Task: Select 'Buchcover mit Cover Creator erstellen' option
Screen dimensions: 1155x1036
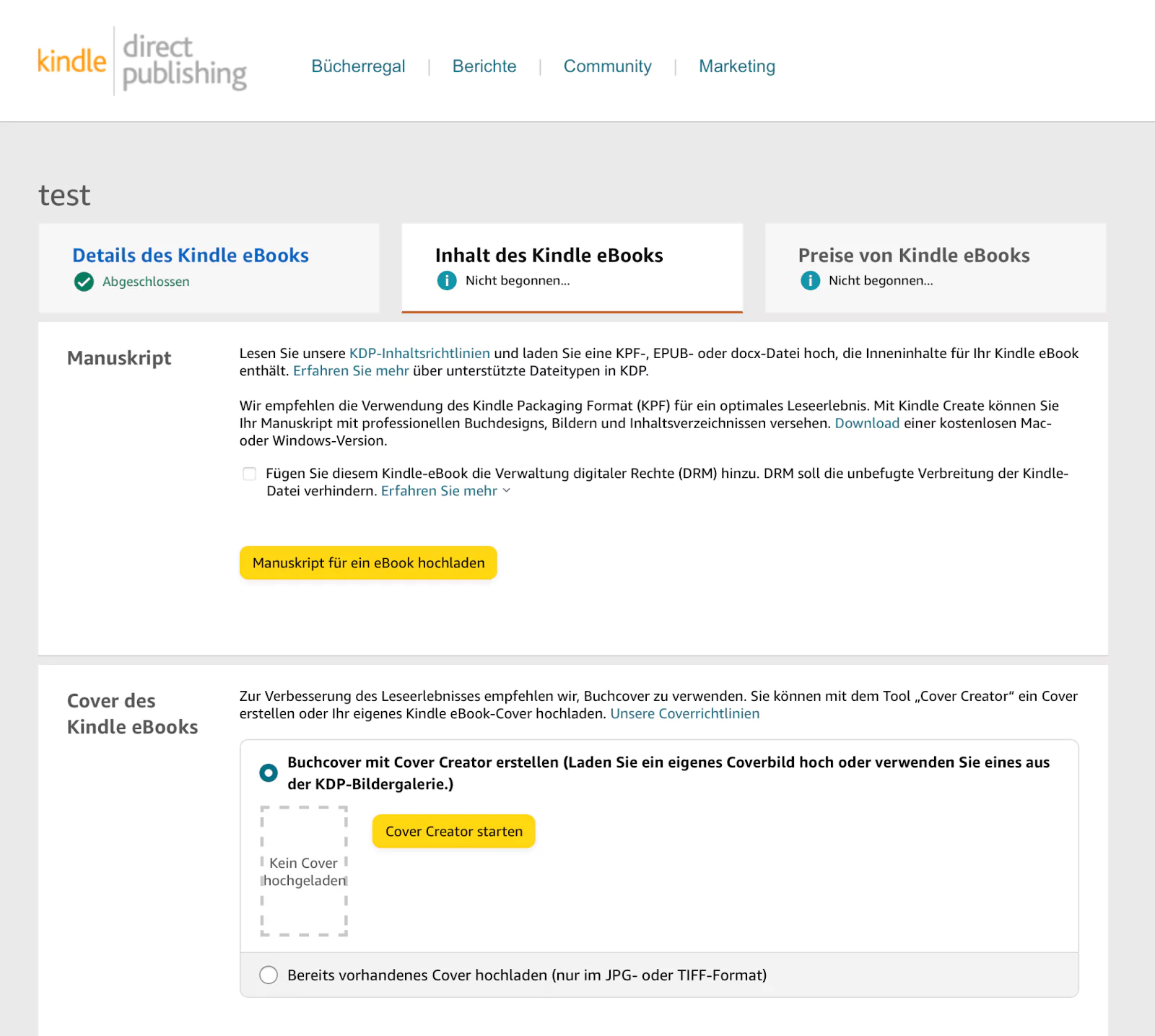Action: click(x=268, y=772)
